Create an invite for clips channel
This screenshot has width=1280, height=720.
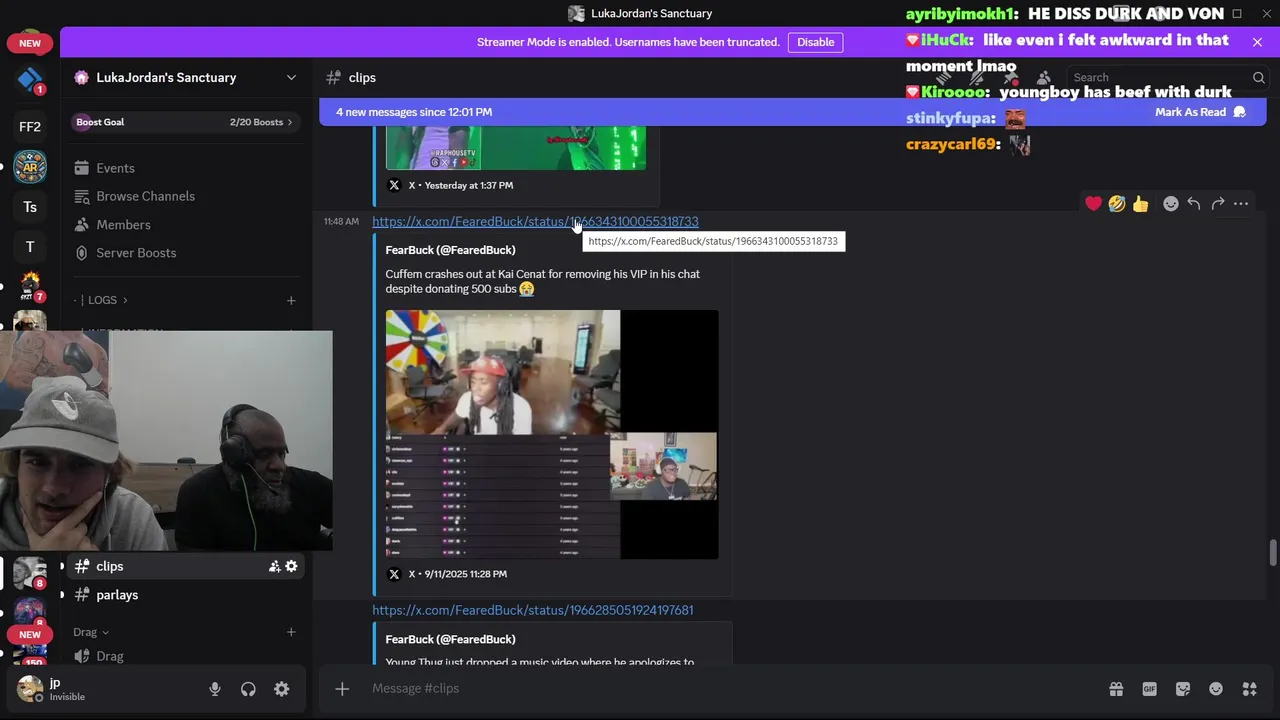point(274,566)
